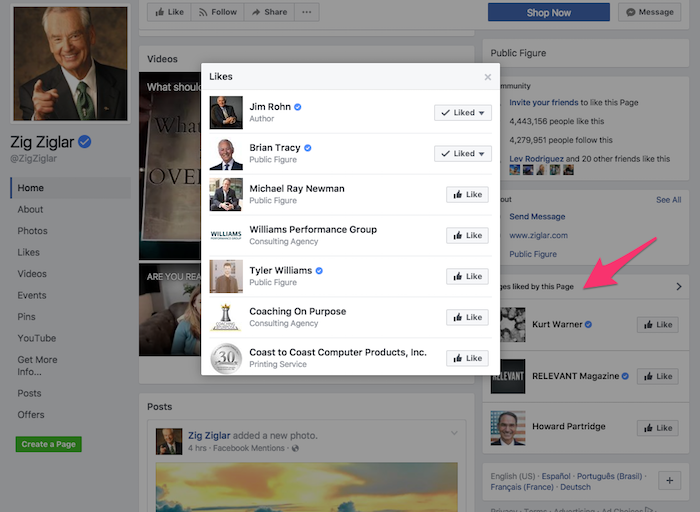Like RELEVANT Magazine in the sidebar
The height and width of the screenshot is (512, 700).
tap(658, 376)
